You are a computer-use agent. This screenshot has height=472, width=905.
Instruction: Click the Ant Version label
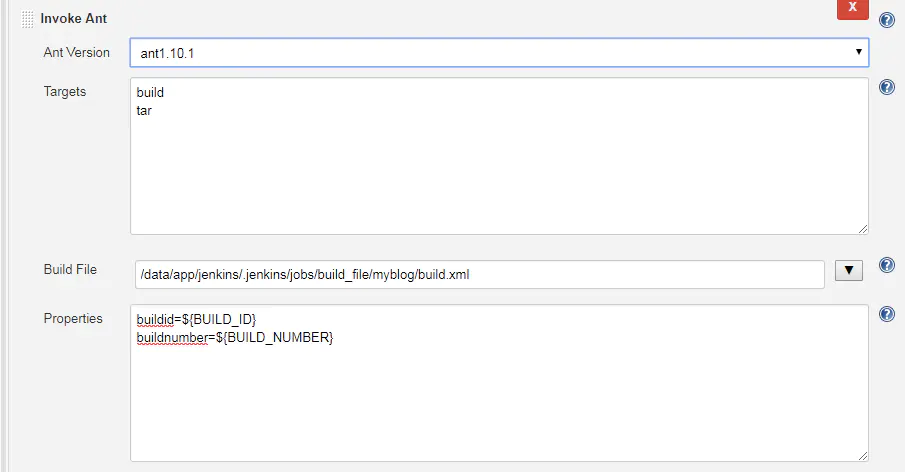[x=76, y=53]
